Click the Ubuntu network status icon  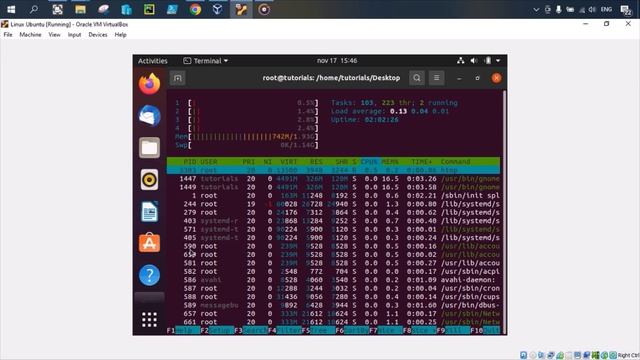tap(460, 61)
